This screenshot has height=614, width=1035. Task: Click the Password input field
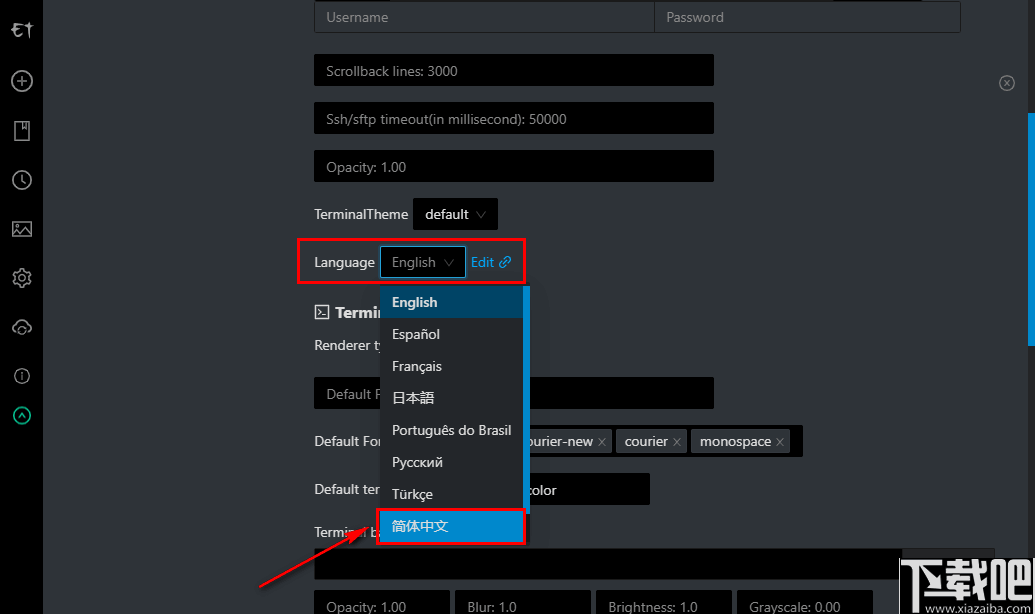tap(807, 17)
